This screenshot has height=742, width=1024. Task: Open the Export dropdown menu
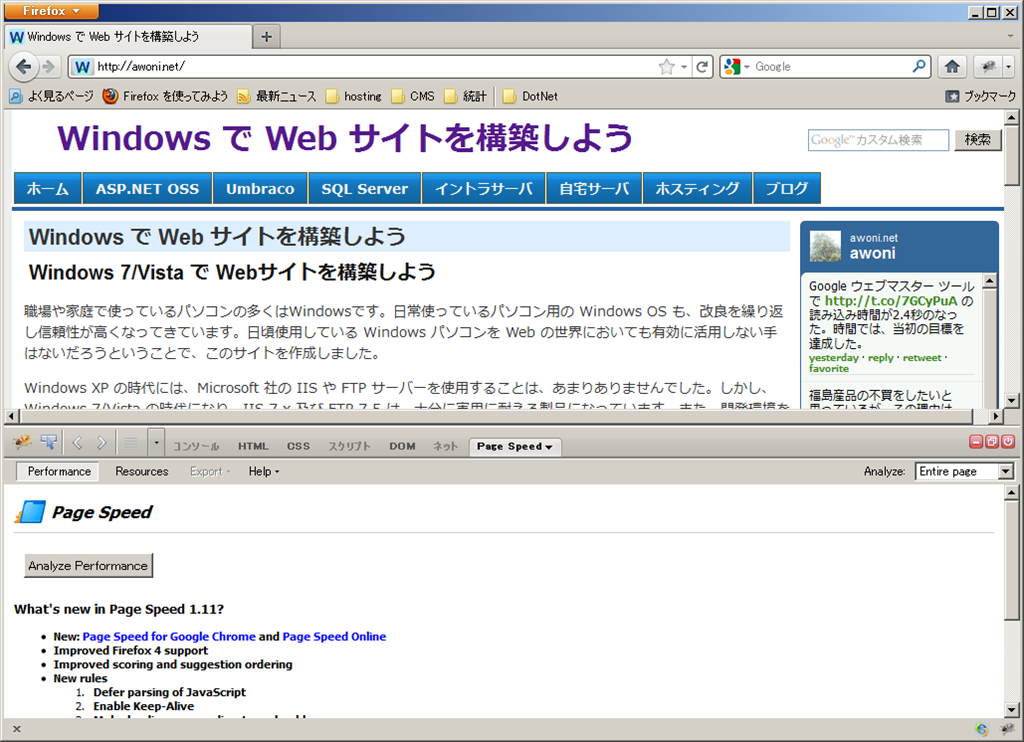210,471
